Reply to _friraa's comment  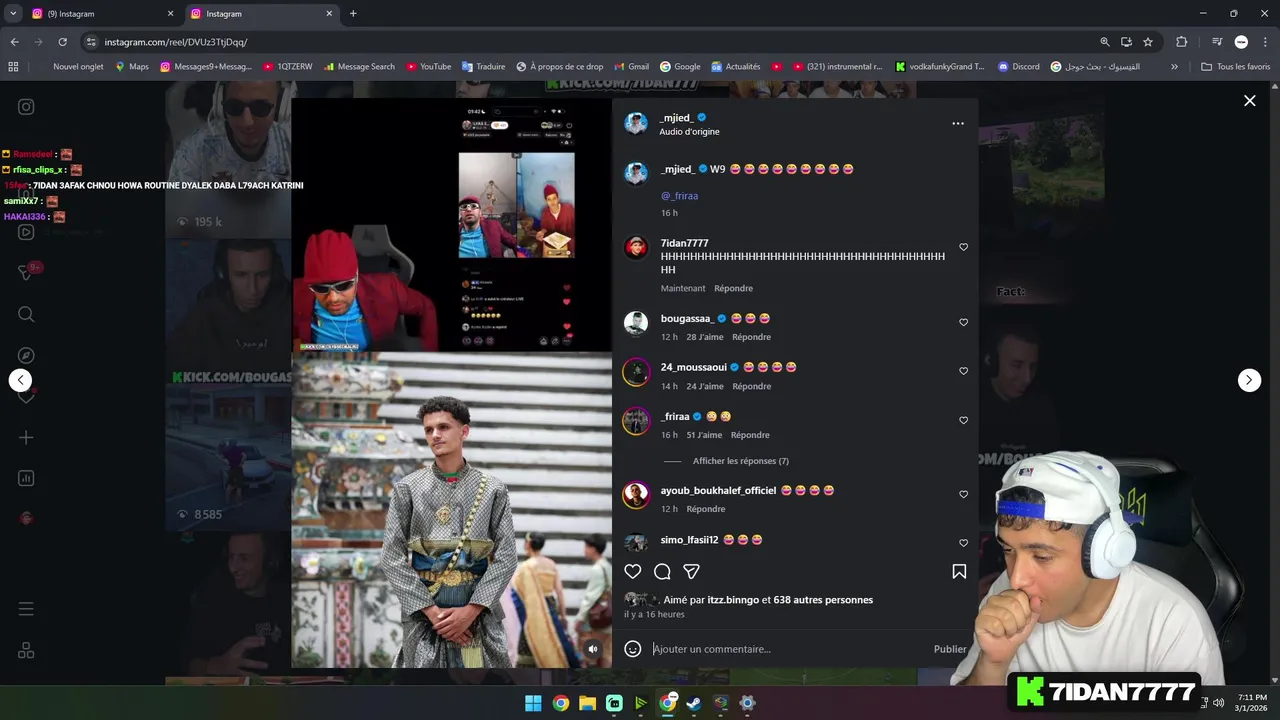pyautogui.click(x=750, y=435)
